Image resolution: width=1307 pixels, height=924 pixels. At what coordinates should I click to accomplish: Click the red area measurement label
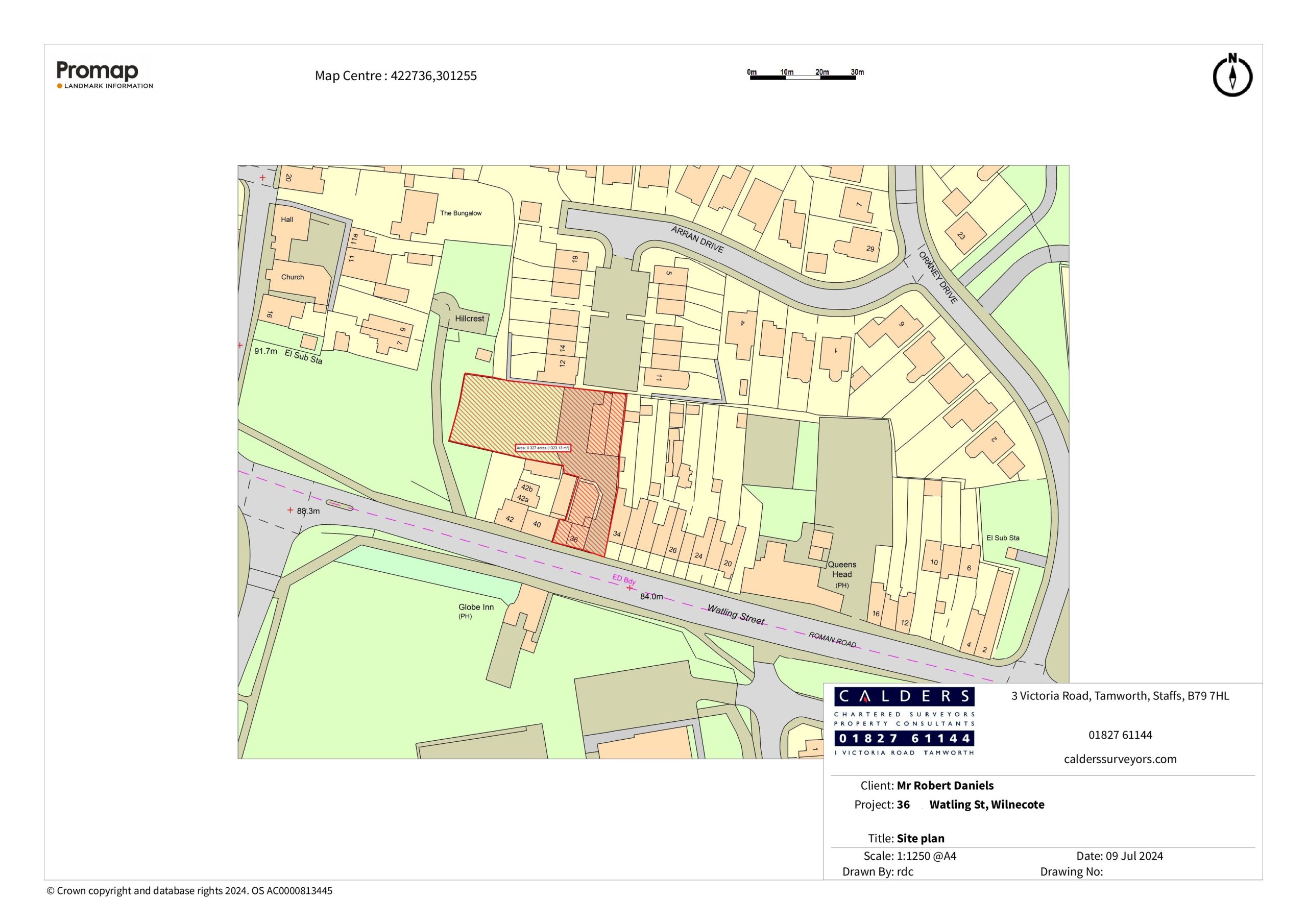pos(543,448)
